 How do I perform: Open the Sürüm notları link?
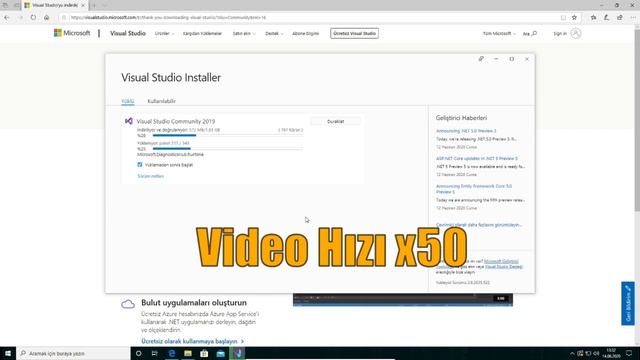(x=151, y=176)
